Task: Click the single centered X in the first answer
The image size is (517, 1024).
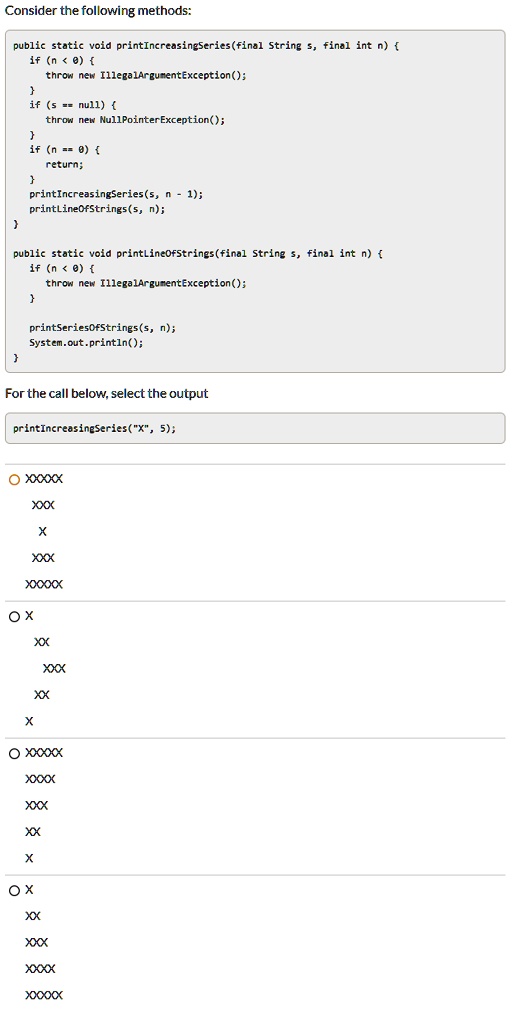Action: (x=42, y=532)
